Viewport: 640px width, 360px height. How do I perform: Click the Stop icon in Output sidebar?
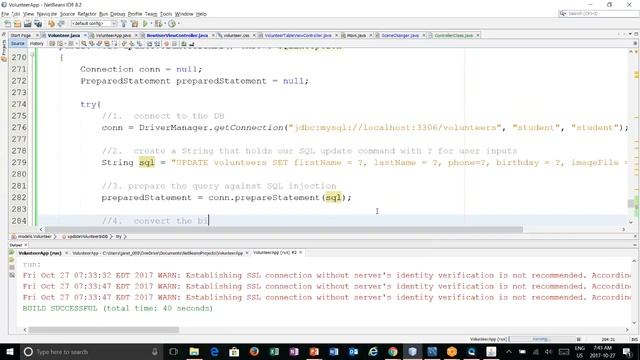(12, 268)
